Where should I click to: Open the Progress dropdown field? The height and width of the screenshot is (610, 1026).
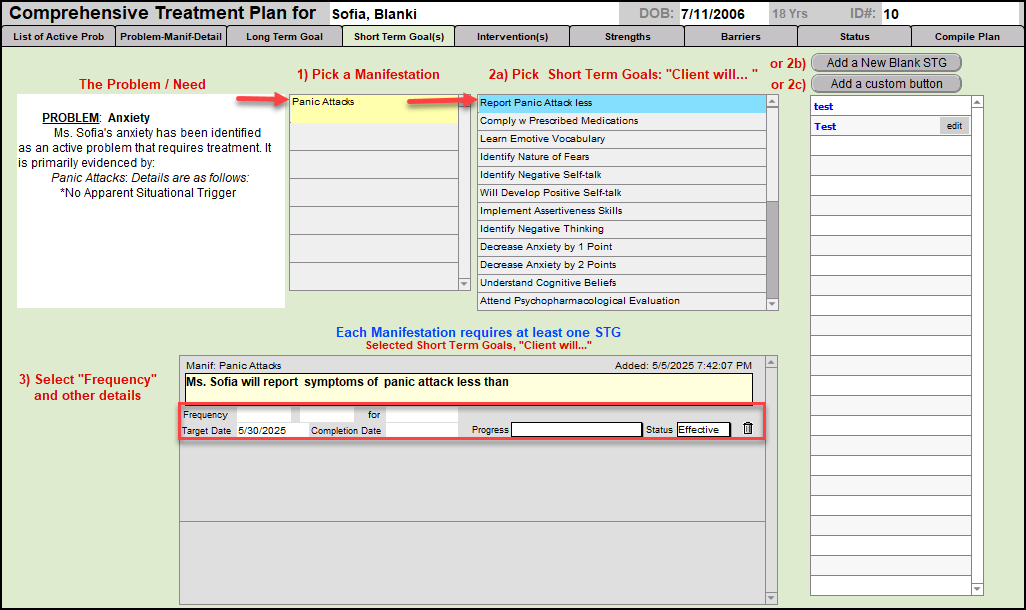tap(576, 430)
